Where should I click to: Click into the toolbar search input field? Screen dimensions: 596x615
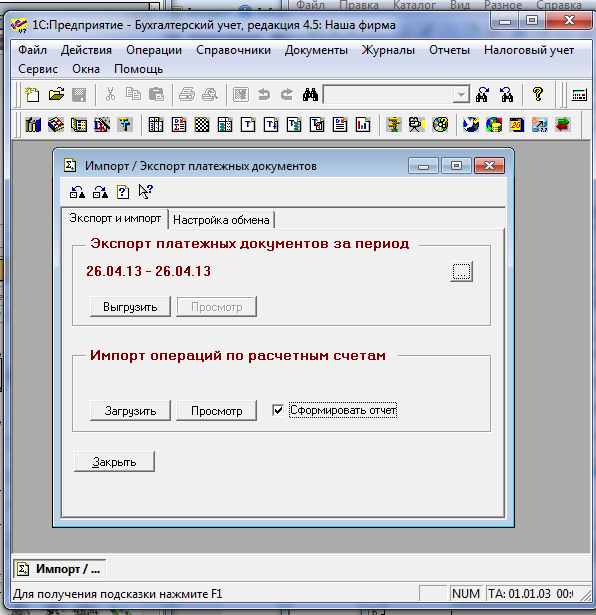[388, 95]
